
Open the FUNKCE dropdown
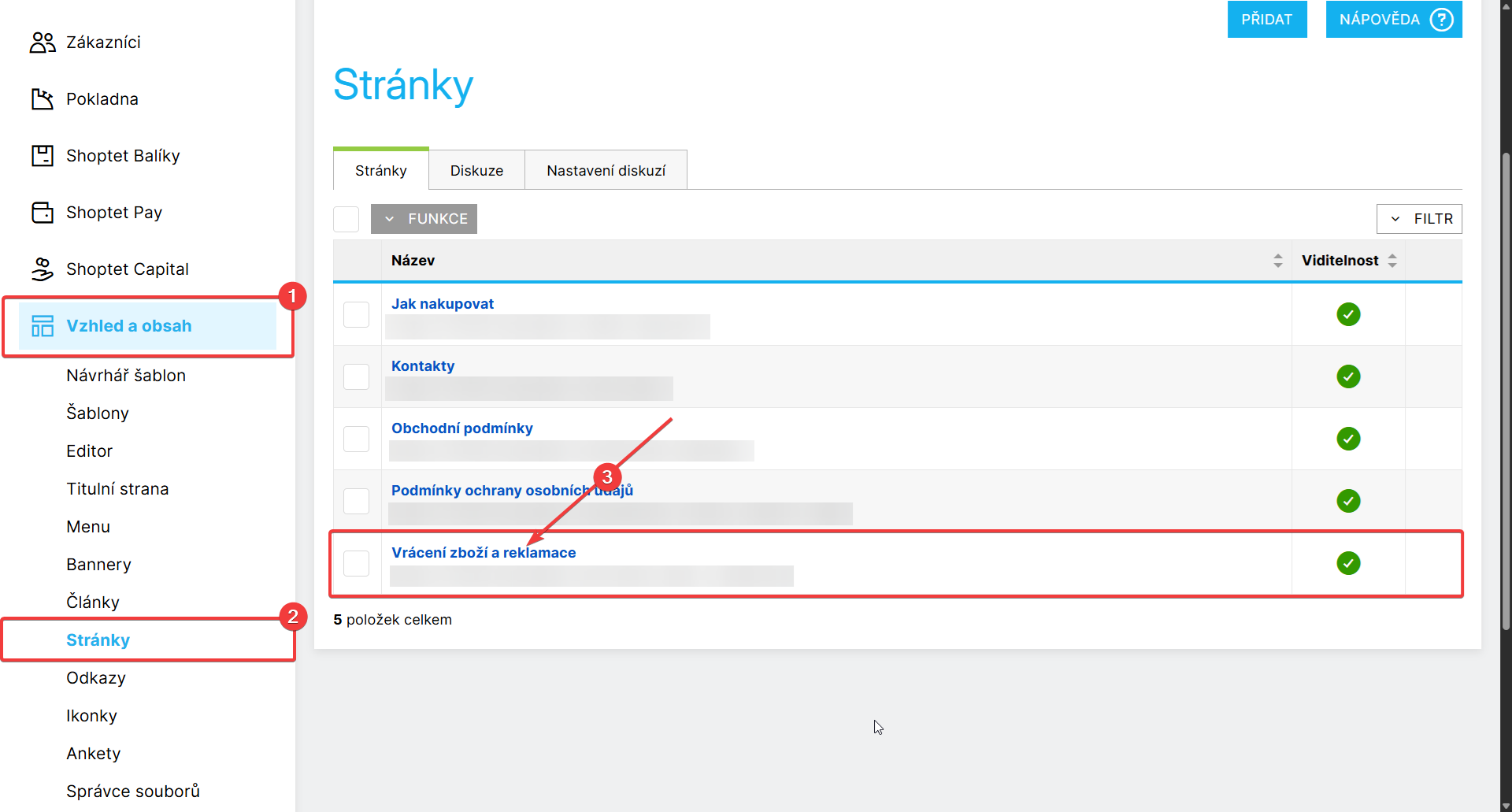[424, 219]
